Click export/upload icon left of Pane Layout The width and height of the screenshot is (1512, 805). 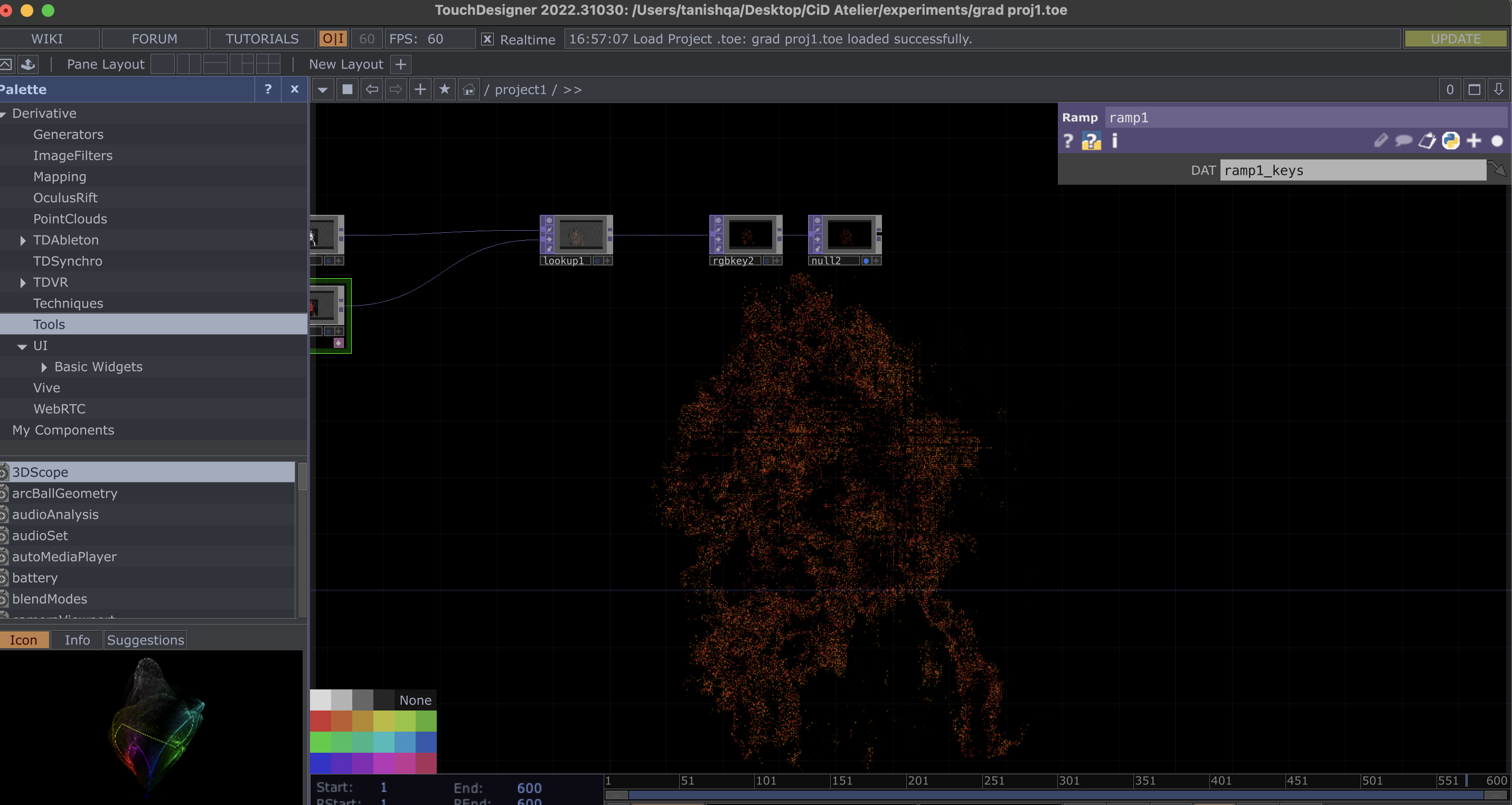click(27, 64)
